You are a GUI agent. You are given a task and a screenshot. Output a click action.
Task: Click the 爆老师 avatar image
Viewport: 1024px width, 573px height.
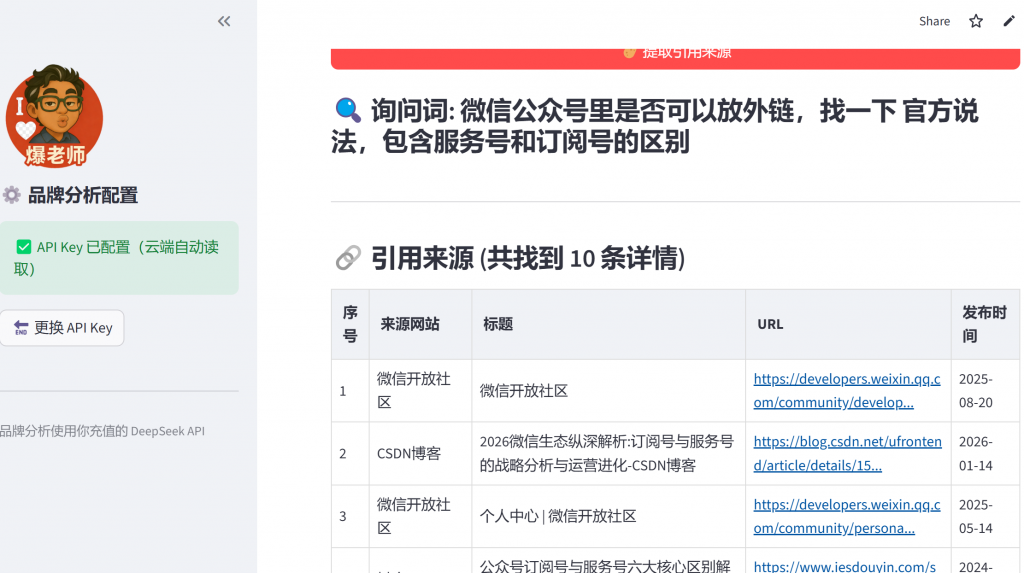coord(54,116)
